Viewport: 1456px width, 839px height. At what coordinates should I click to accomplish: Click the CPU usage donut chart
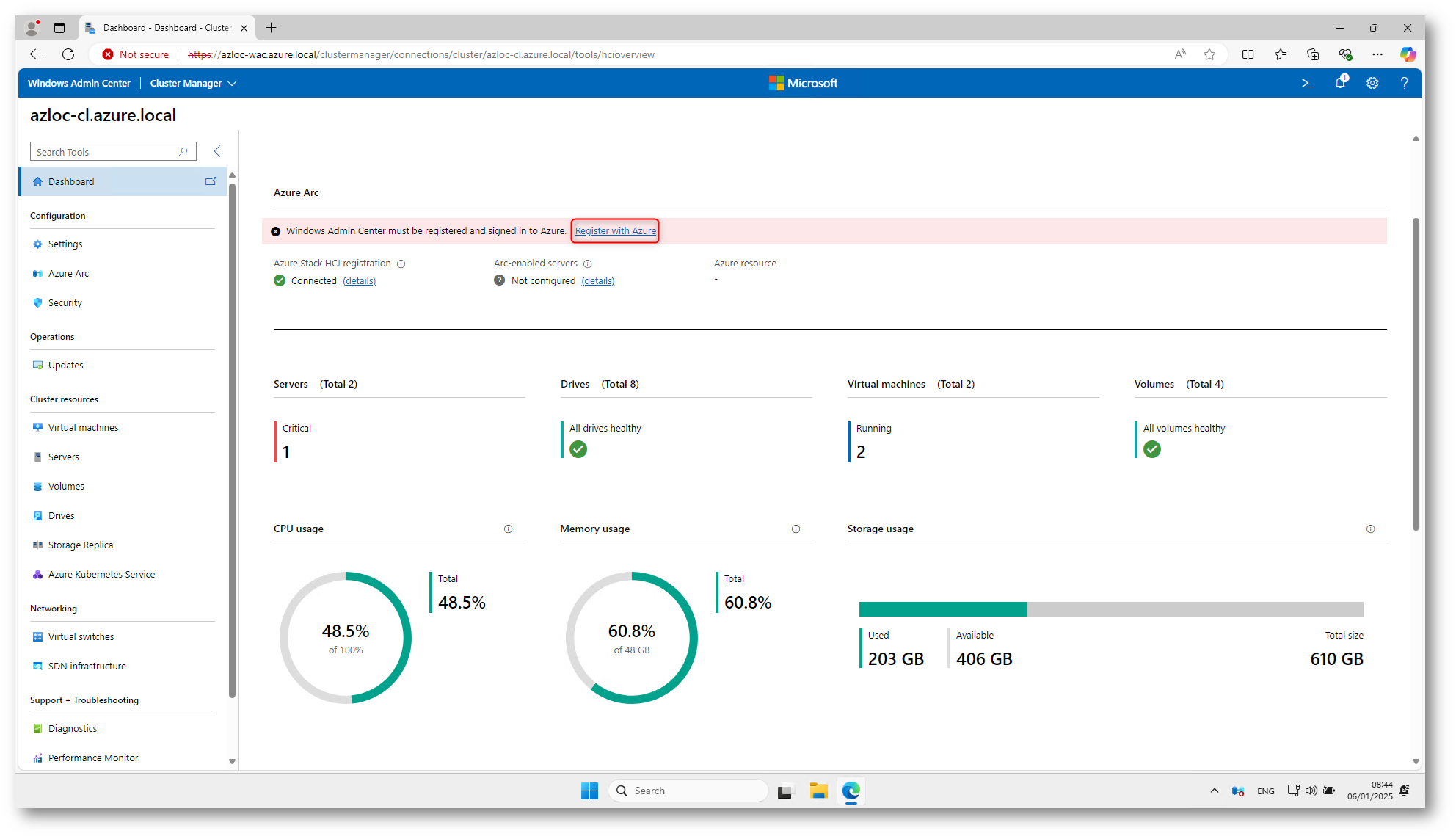point(345,637)
